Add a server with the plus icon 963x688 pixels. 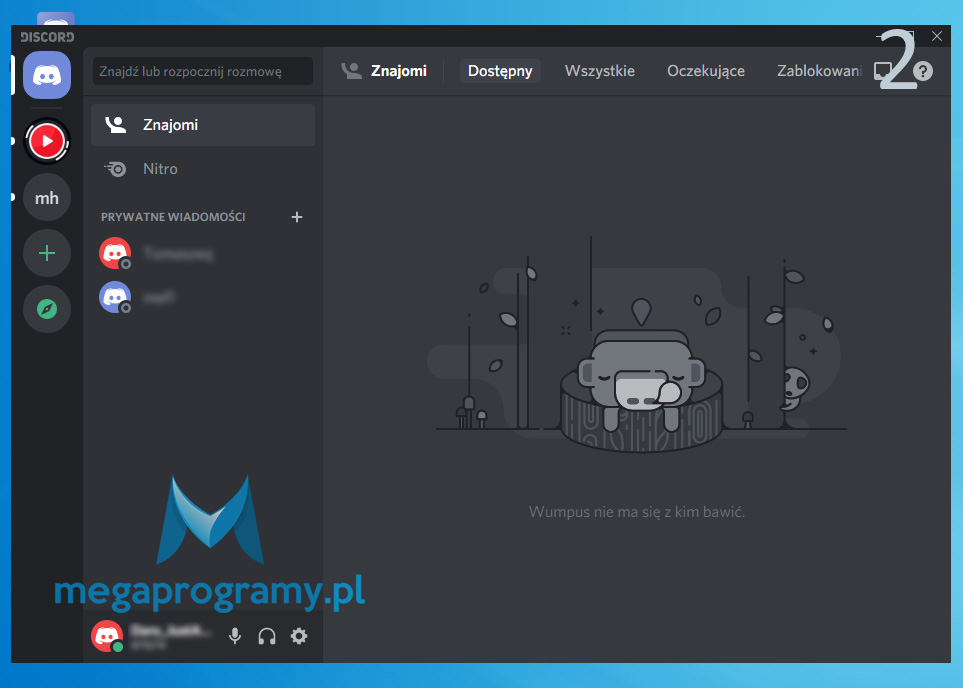tap(47, 253)
